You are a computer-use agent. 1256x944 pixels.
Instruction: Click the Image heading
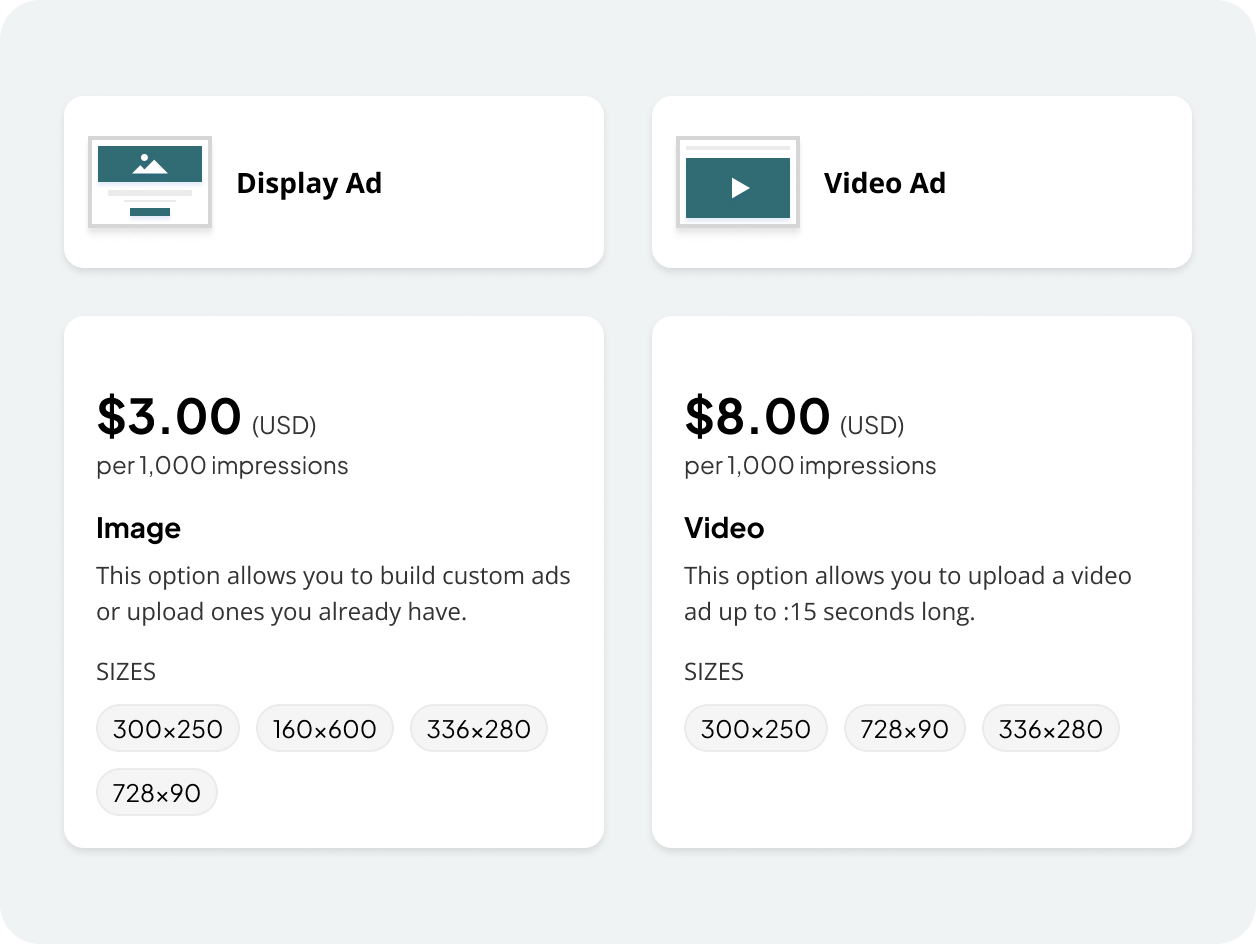click(138, 528)
